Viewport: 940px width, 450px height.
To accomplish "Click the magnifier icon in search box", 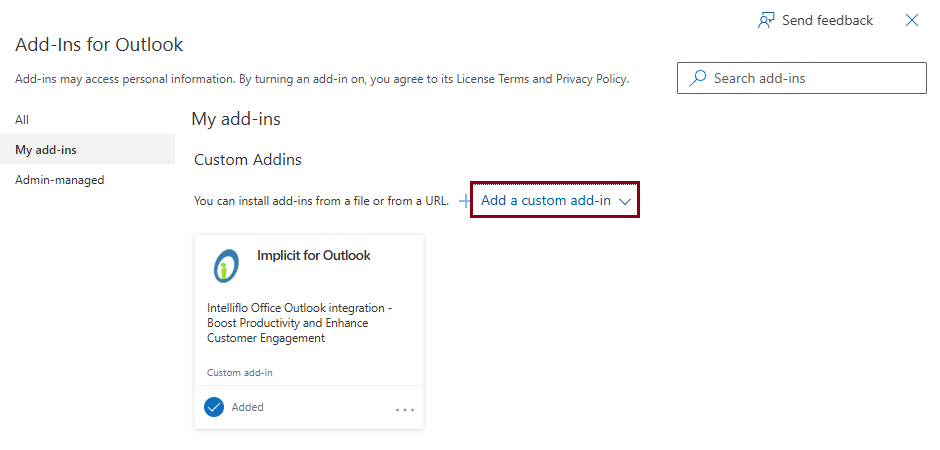I will pos(698,78).
